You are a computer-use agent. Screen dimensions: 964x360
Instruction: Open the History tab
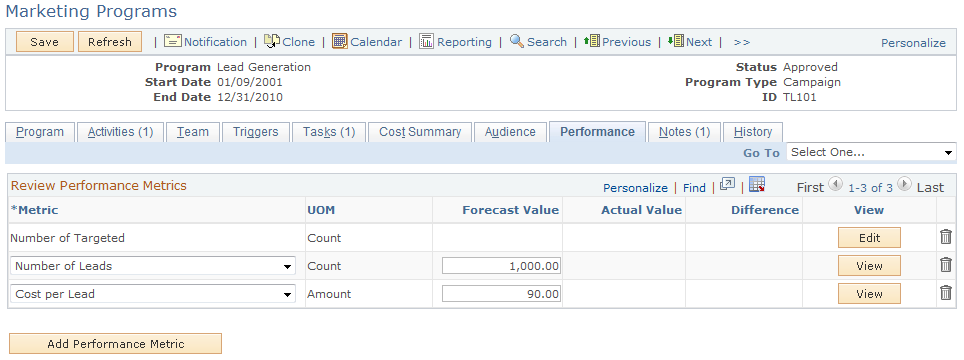coord(753,132)
